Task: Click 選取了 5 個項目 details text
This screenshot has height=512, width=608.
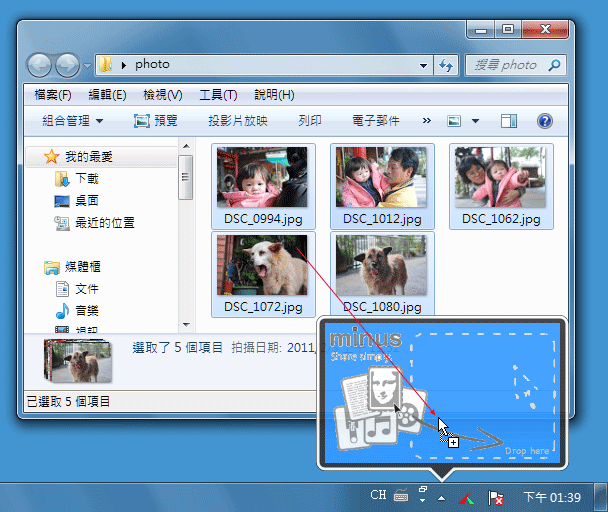Action: pos(177,348)
